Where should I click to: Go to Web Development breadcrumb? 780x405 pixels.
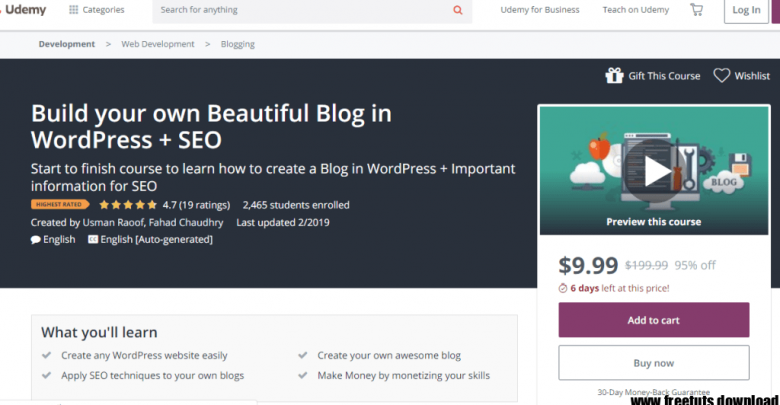point(158,44)
